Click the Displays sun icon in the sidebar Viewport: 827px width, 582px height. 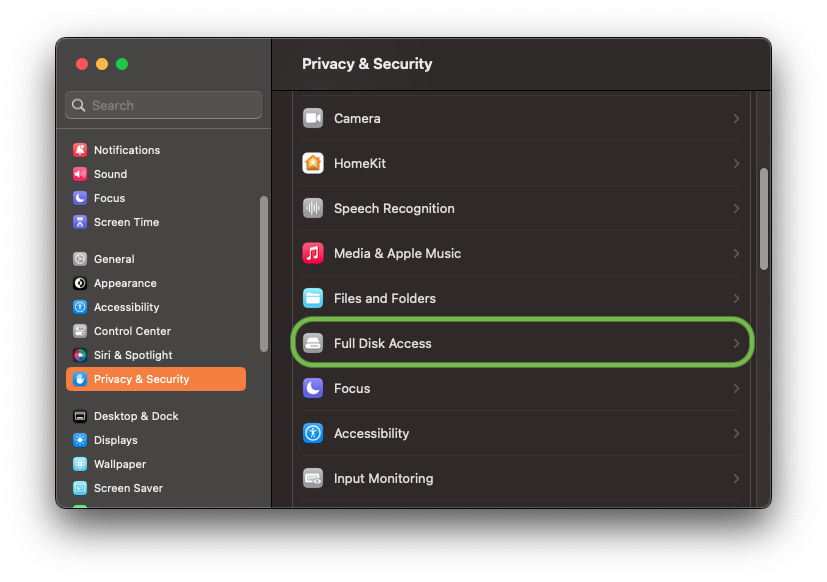click(x=80, y=440)
